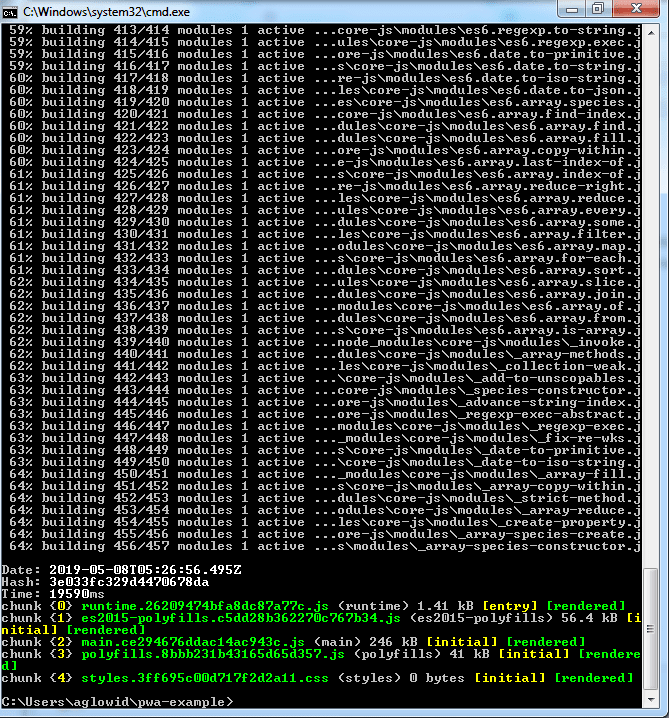The image size is (669, 718).
Task: Click the scrollbar down arrow
Action: tap(651, 700)
